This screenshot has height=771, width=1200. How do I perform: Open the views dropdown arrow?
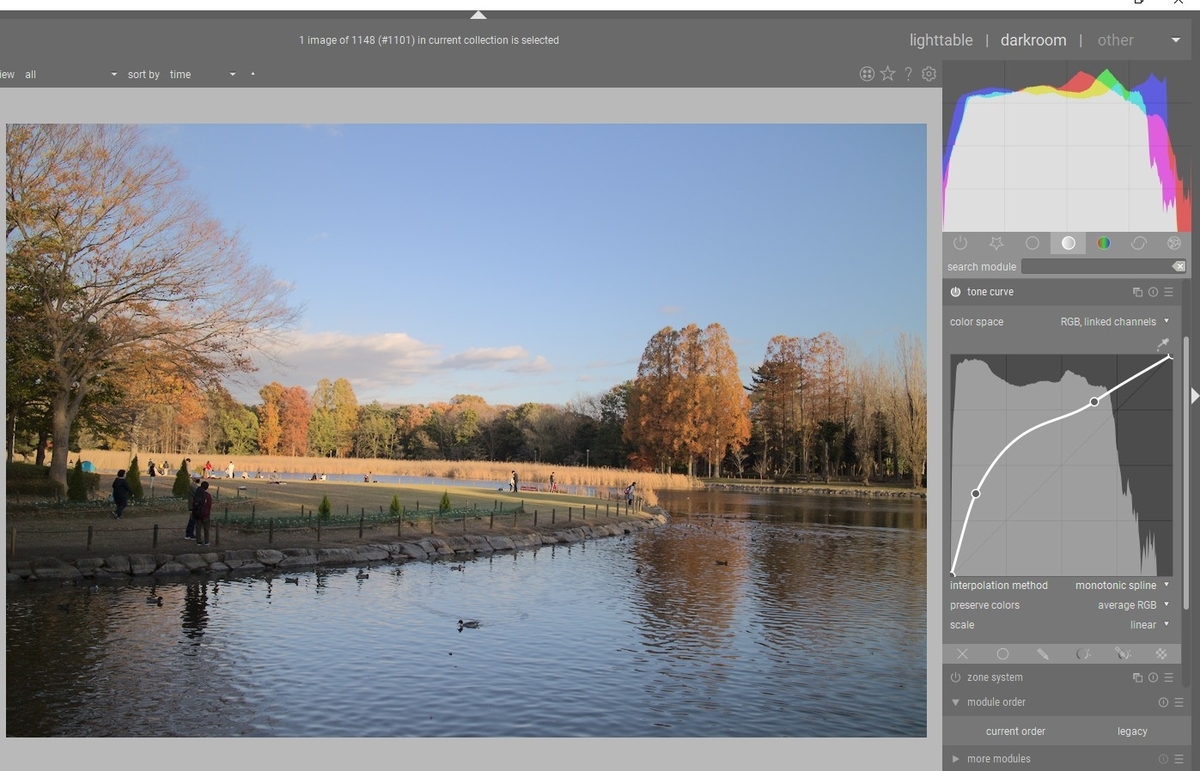(1175, 41)
